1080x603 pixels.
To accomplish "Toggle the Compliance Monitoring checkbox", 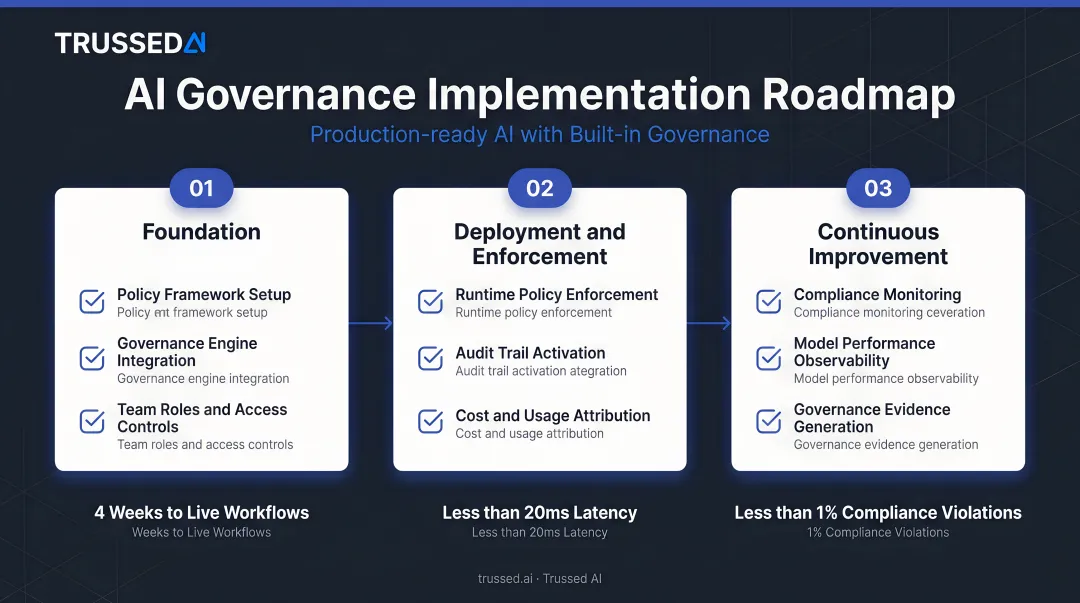I will [769, 301].
